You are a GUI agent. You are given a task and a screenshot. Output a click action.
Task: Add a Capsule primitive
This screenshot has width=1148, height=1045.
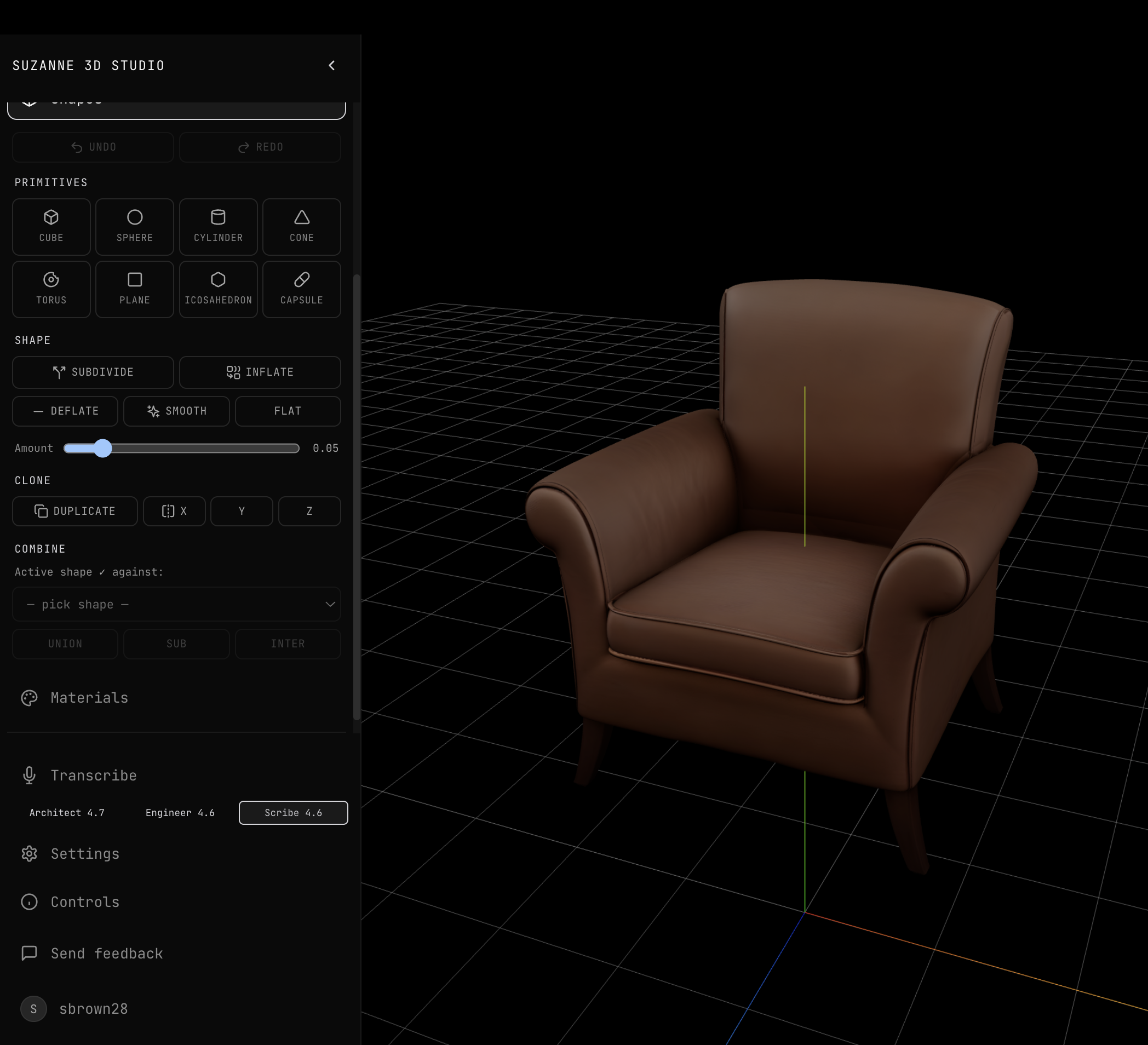[x=301, y=289]
